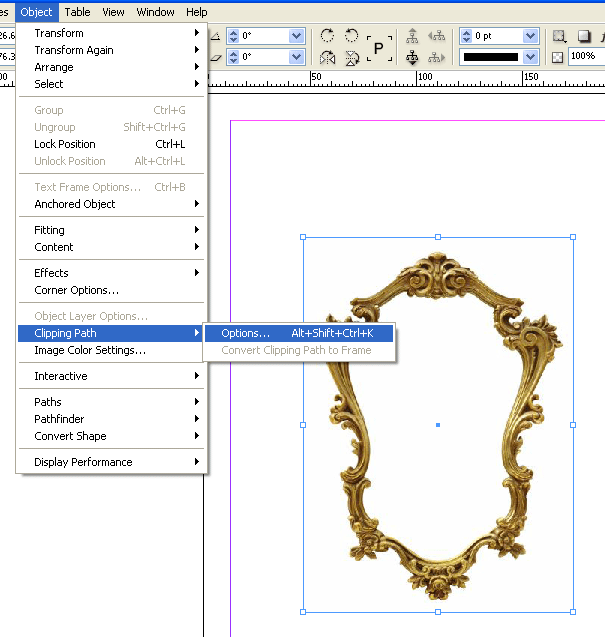Click the top-right selection handle of frame

573,237
